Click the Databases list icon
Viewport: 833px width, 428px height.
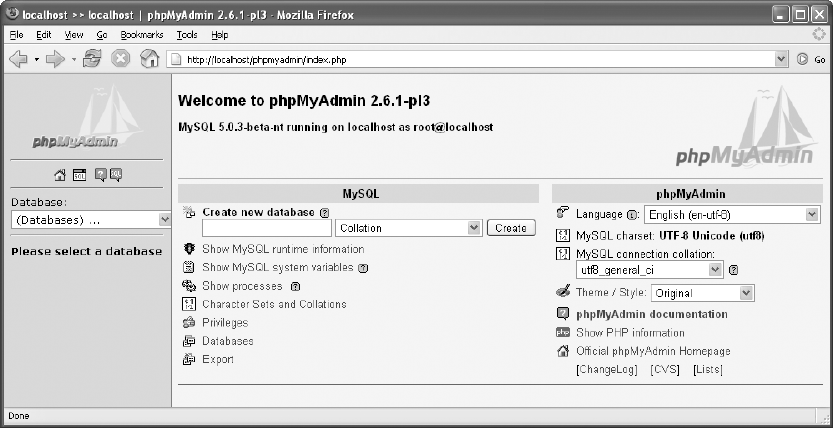189,341
